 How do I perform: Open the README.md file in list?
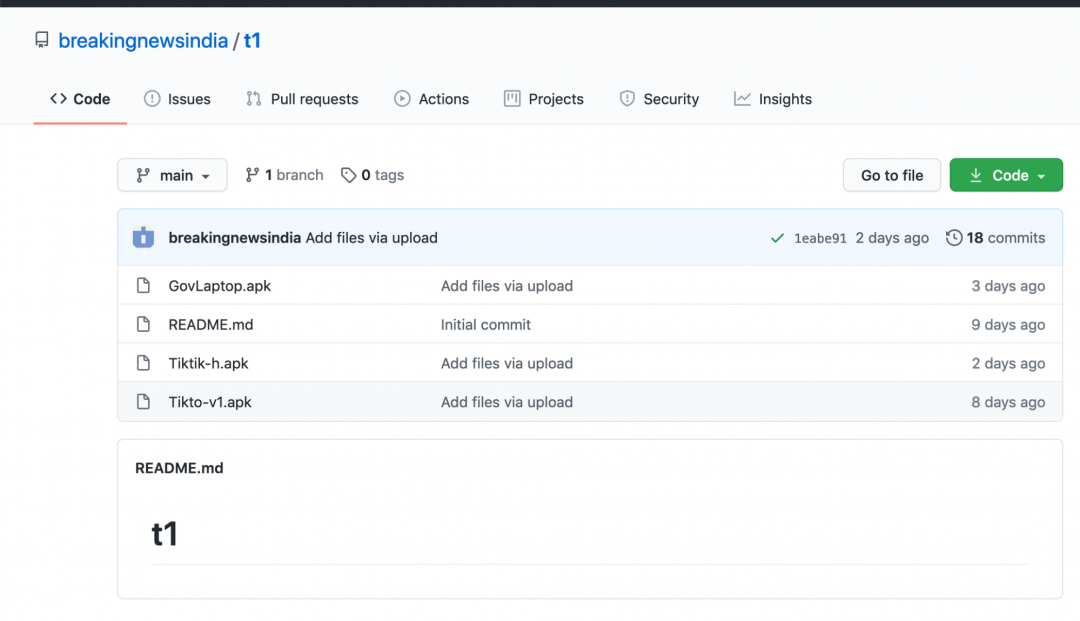coord(210,325)
